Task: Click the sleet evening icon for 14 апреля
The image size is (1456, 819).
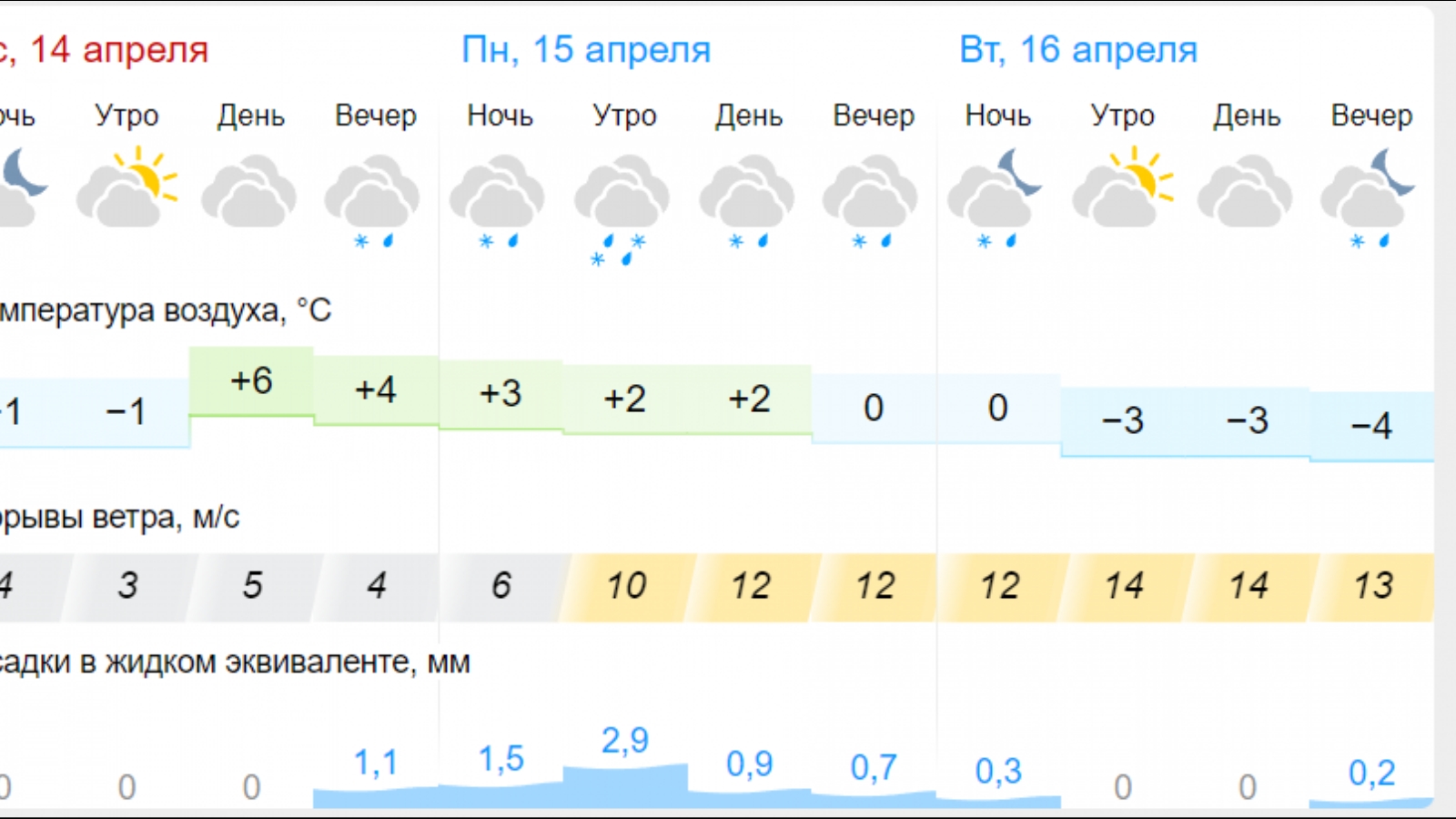Action: coord(373,200)
